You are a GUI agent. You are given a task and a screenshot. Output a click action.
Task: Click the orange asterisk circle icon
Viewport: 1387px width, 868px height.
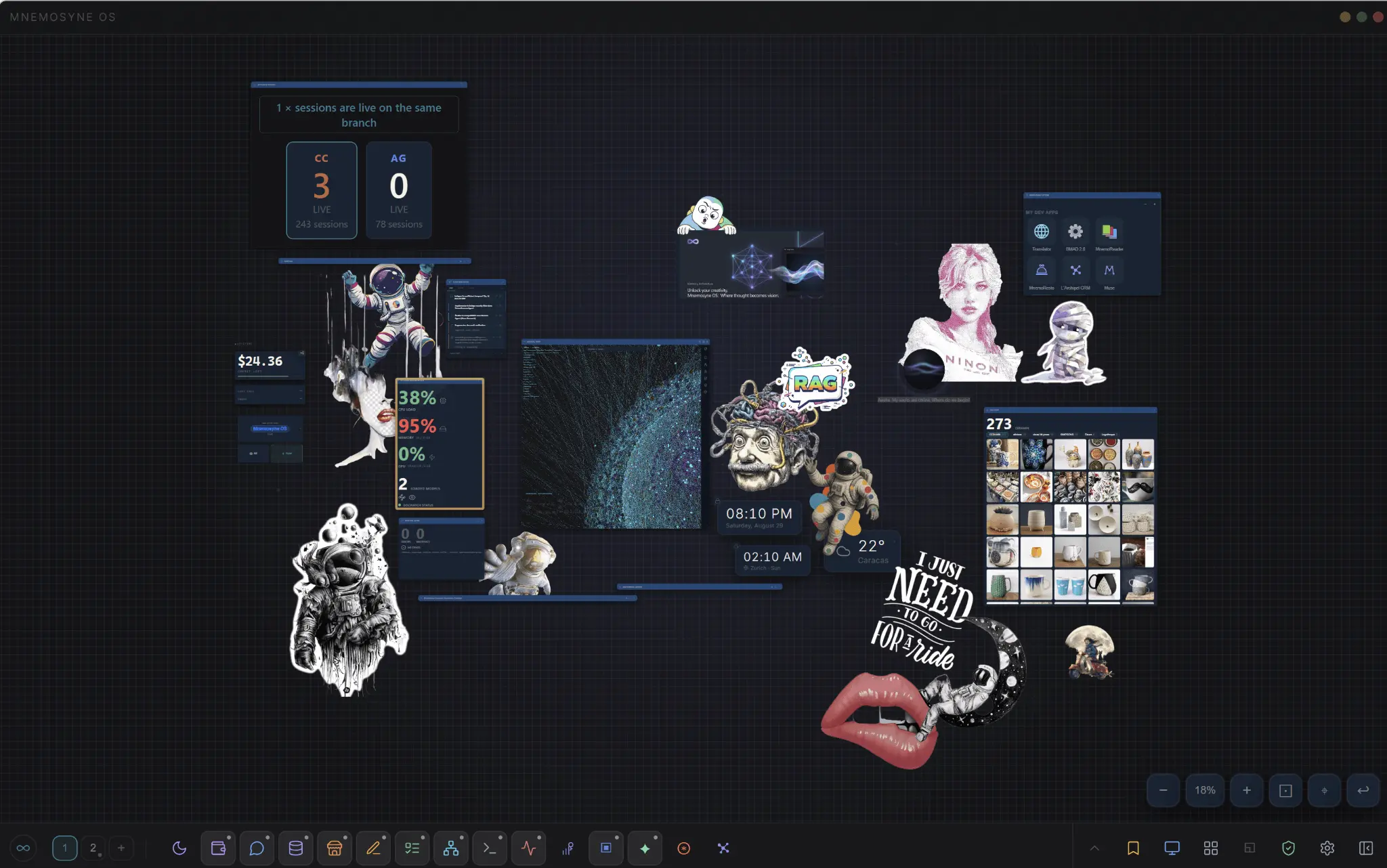tap(684, 848)
